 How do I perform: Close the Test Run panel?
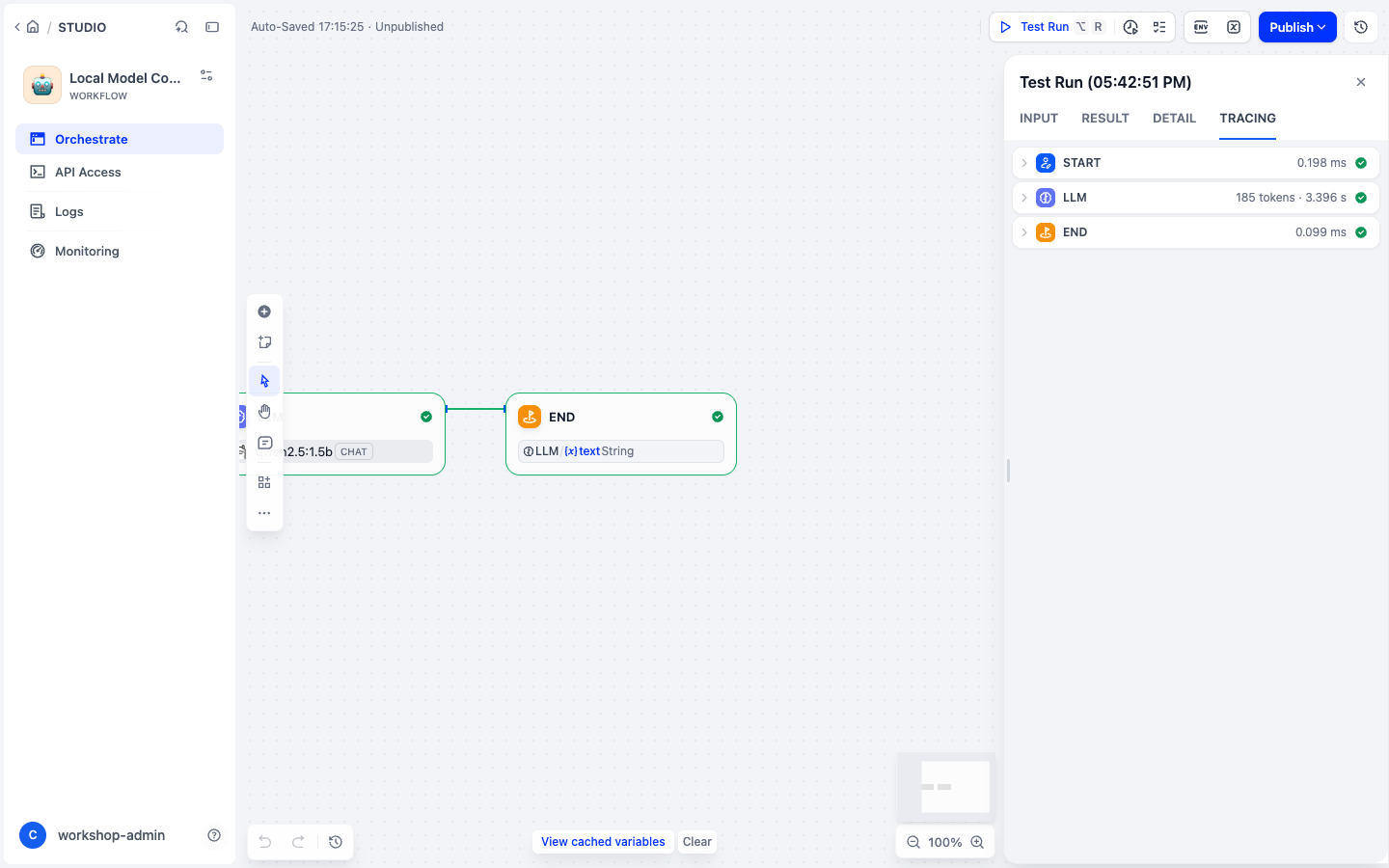tap(1361, 82)
